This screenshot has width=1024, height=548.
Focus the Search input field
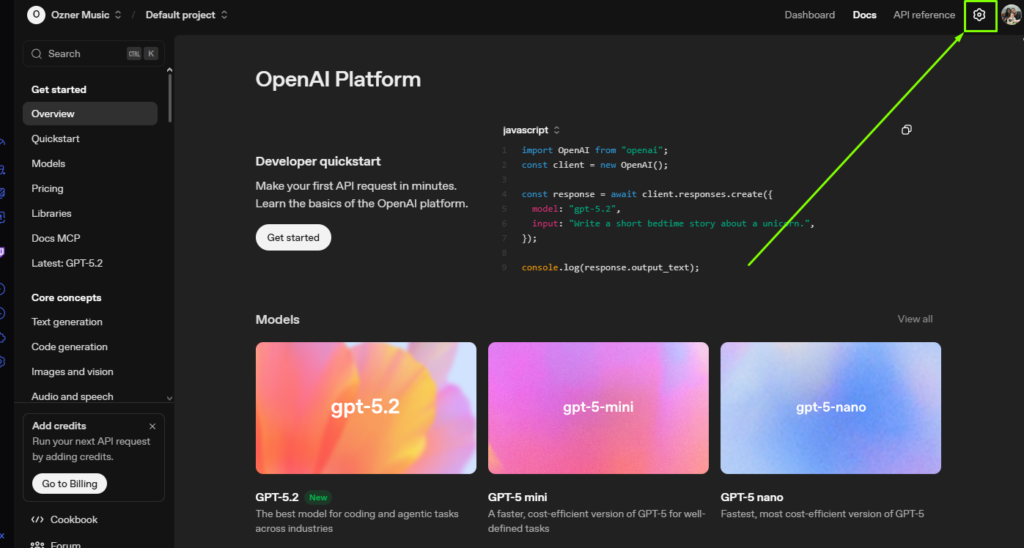(x=93, y=54)
